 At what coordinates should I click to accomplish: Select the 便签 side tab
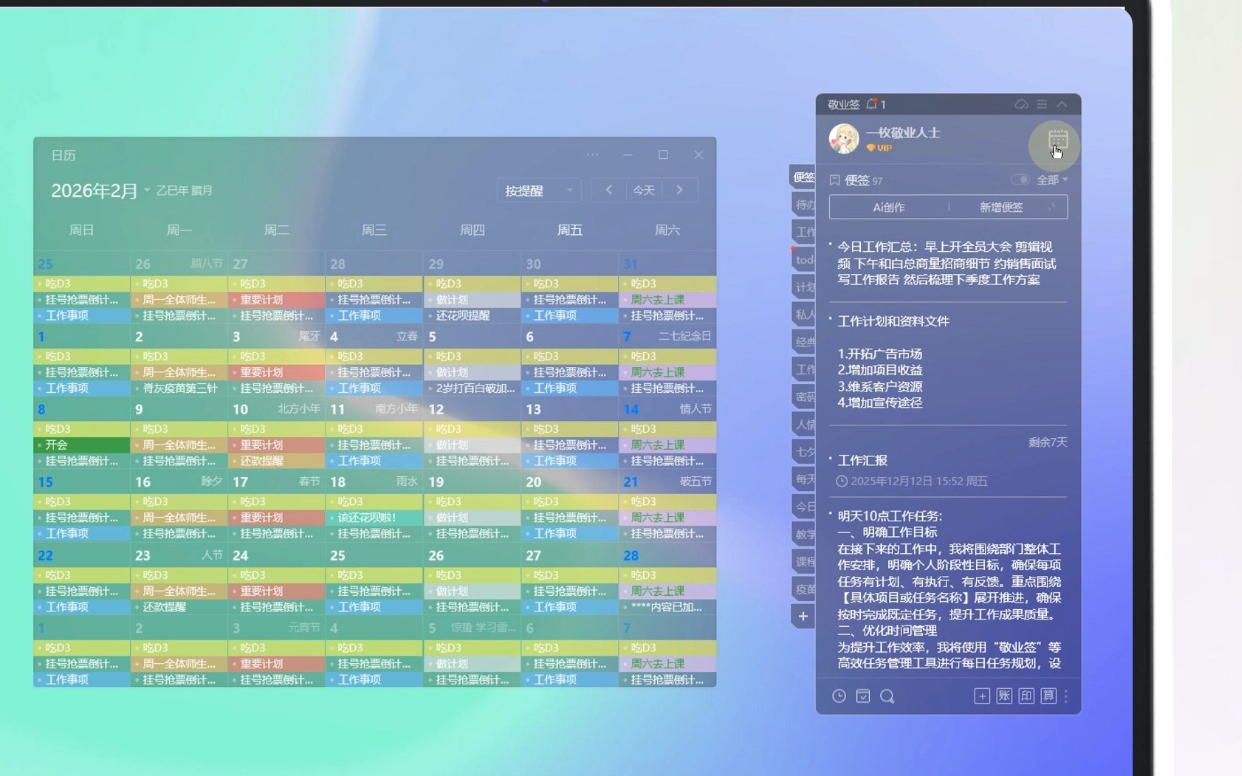coord(803,177)
